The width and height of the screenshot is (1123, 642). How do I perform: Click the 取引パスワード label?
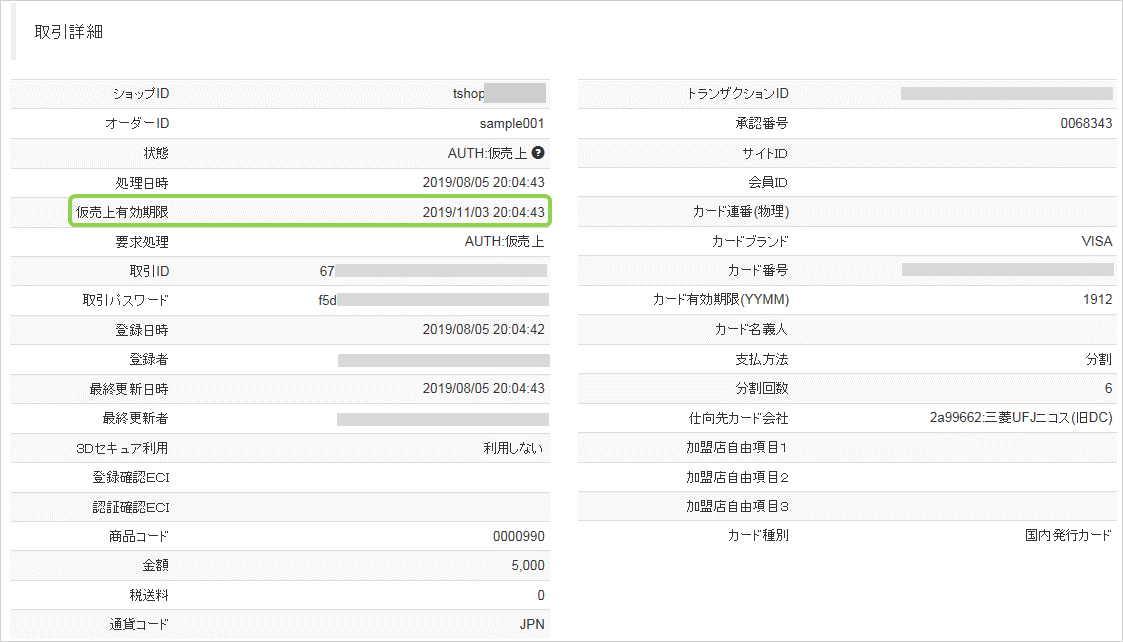126,300
